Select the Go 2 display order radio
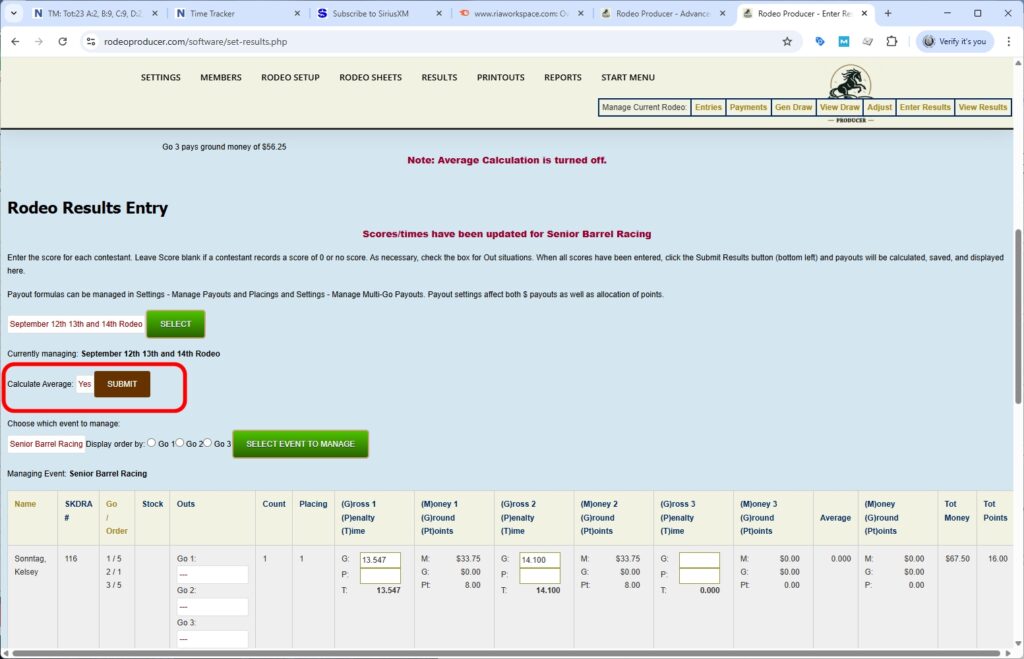The height and width of the screenshot is (659, 1024). point(179,442)
